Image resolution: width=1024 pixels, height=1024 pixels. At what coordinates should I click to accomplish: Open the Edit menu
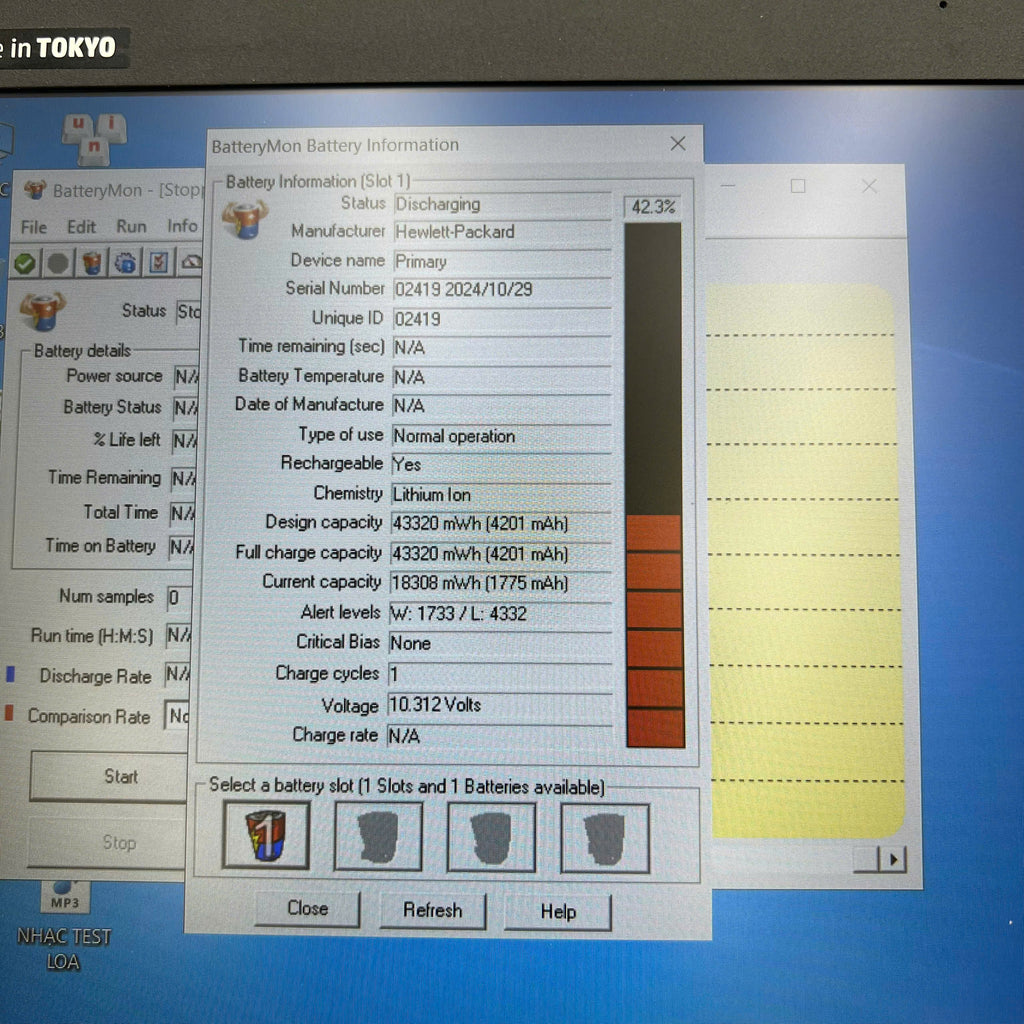click(81, 227)
